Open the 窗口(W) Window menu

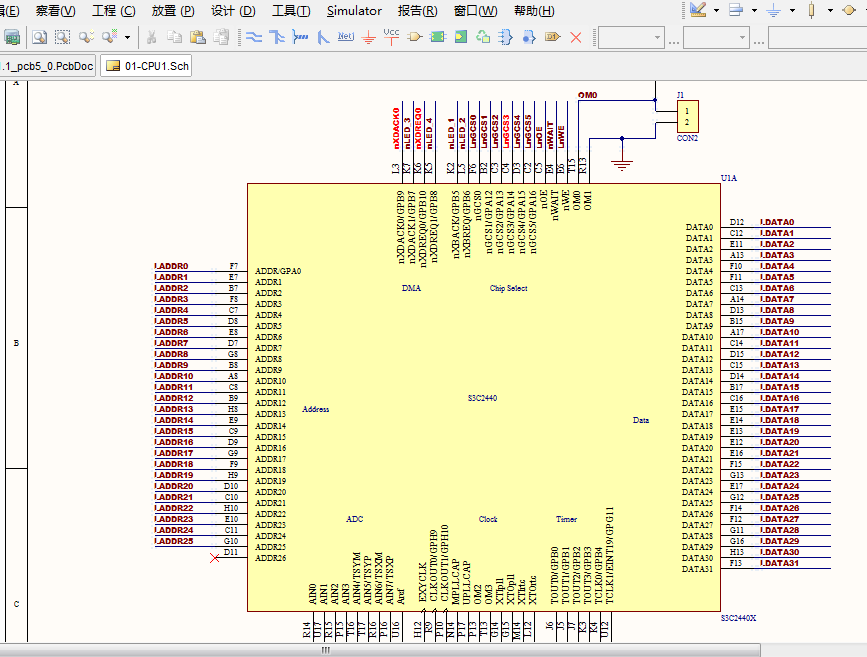pos(476,11)
